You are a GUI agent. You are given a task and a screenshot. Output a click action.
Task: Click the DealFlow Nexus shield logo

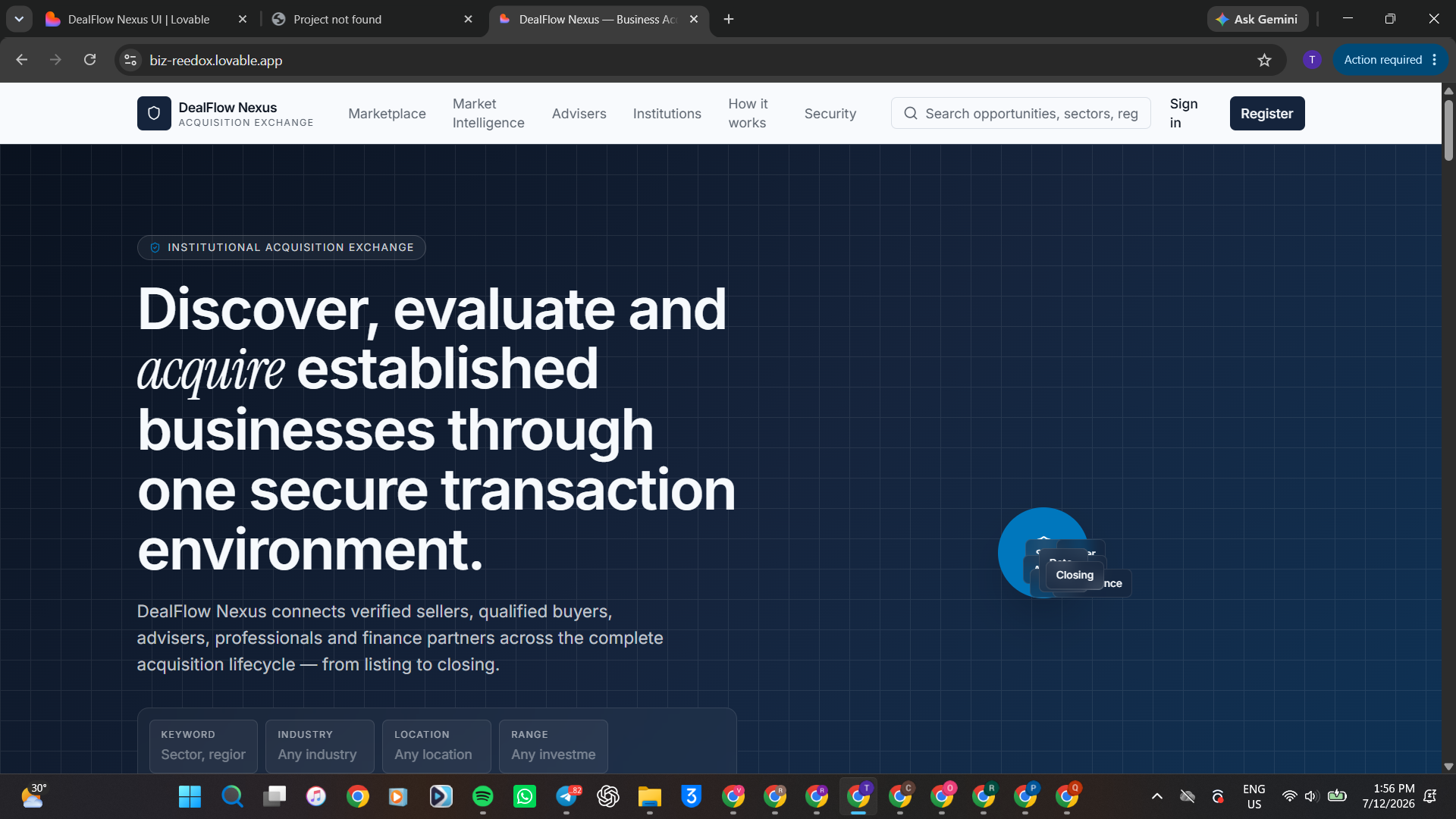coord(154,114)
